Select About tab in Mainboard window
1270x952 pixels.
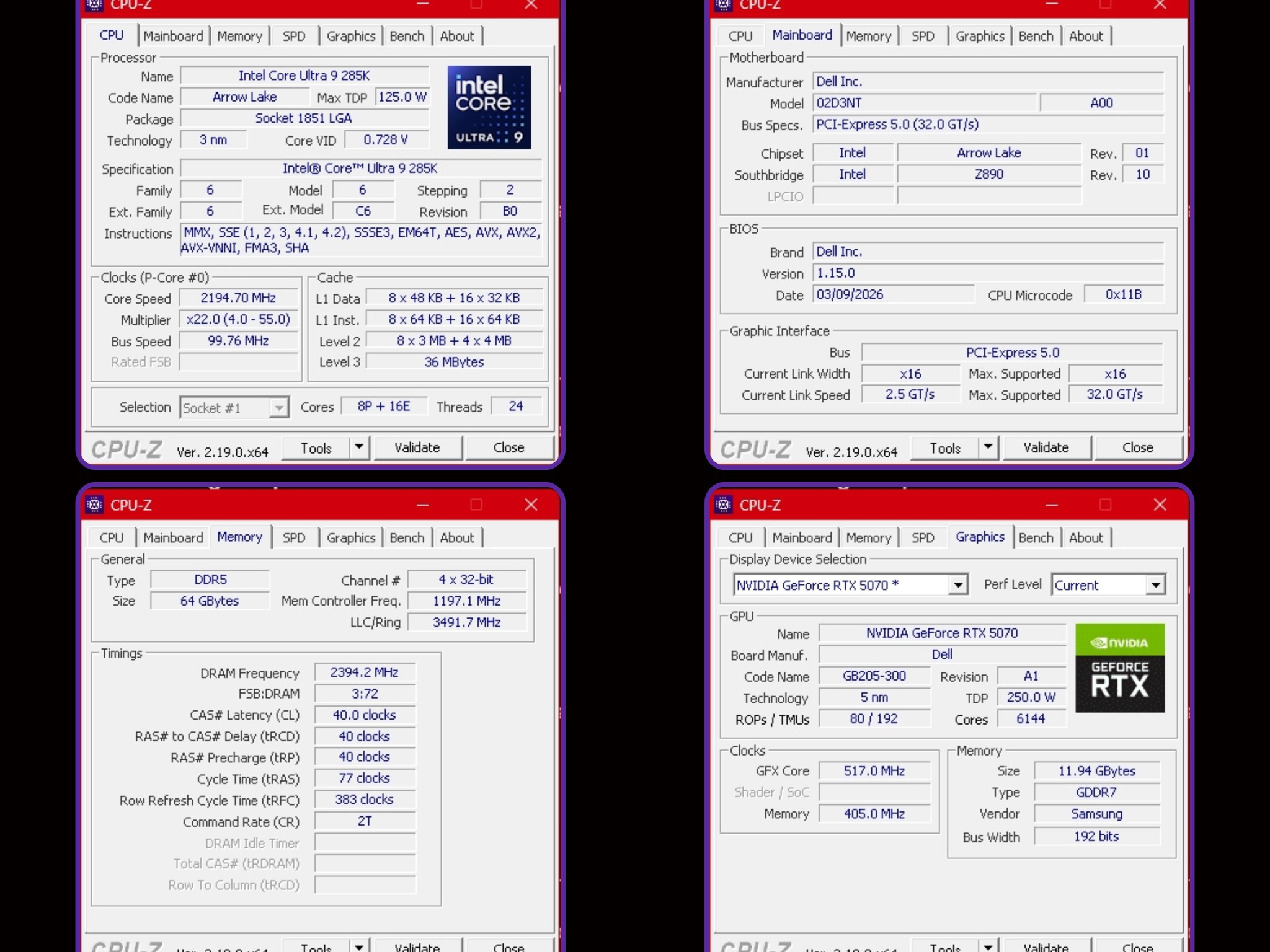[1086, 36]
